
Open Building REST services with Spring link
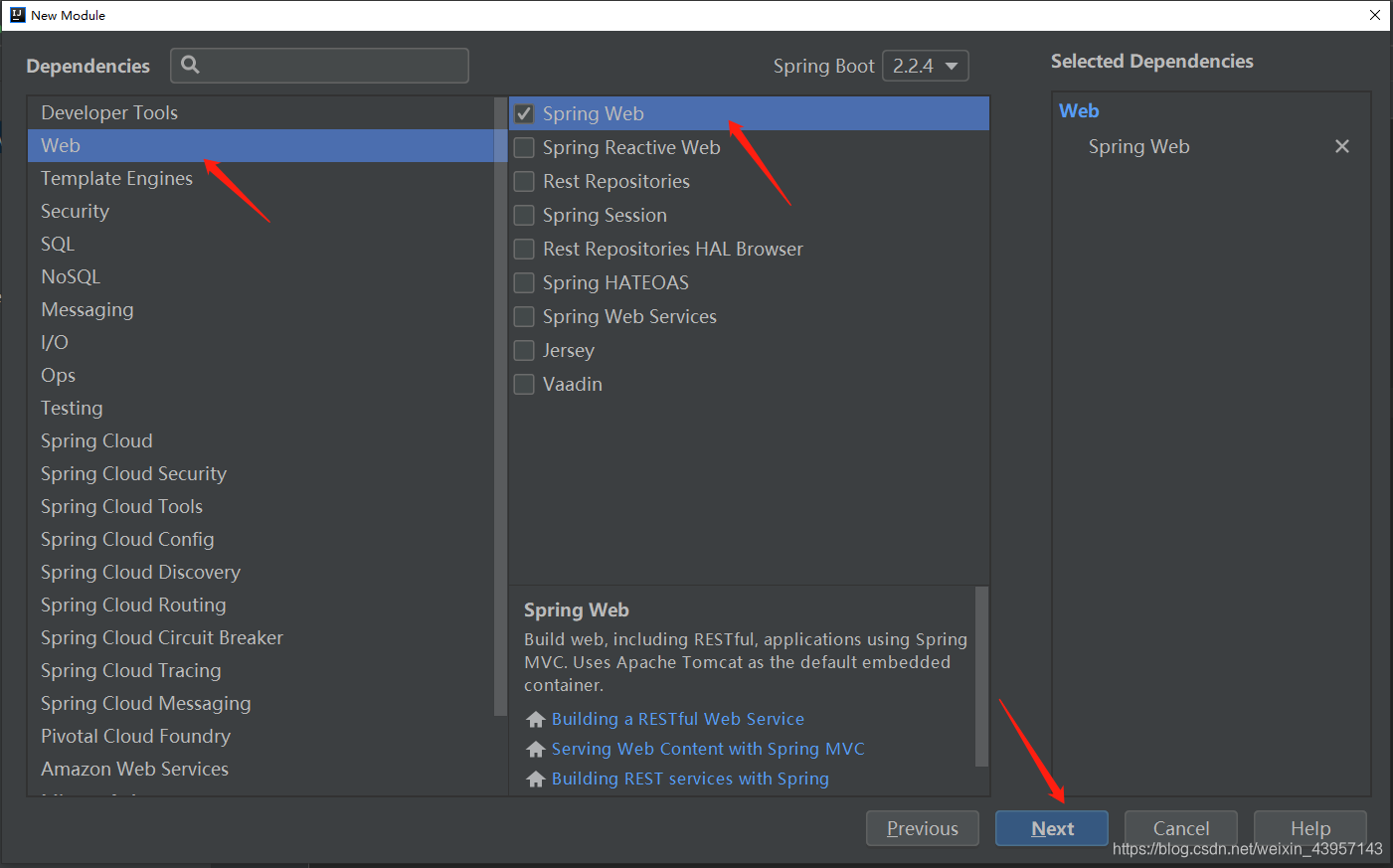pyautogui.click(x=690, y=779)
